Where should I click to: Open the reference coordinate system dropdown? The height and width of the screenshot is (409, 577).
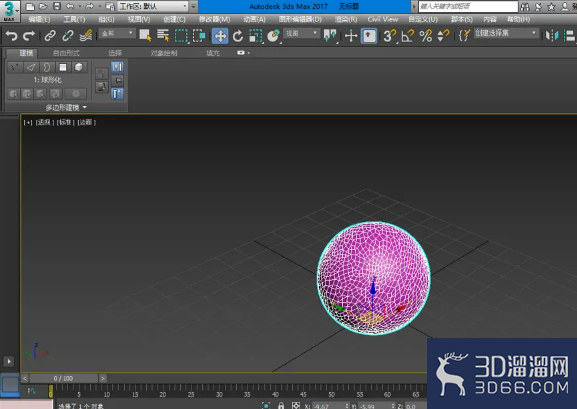tap(301, 34)
